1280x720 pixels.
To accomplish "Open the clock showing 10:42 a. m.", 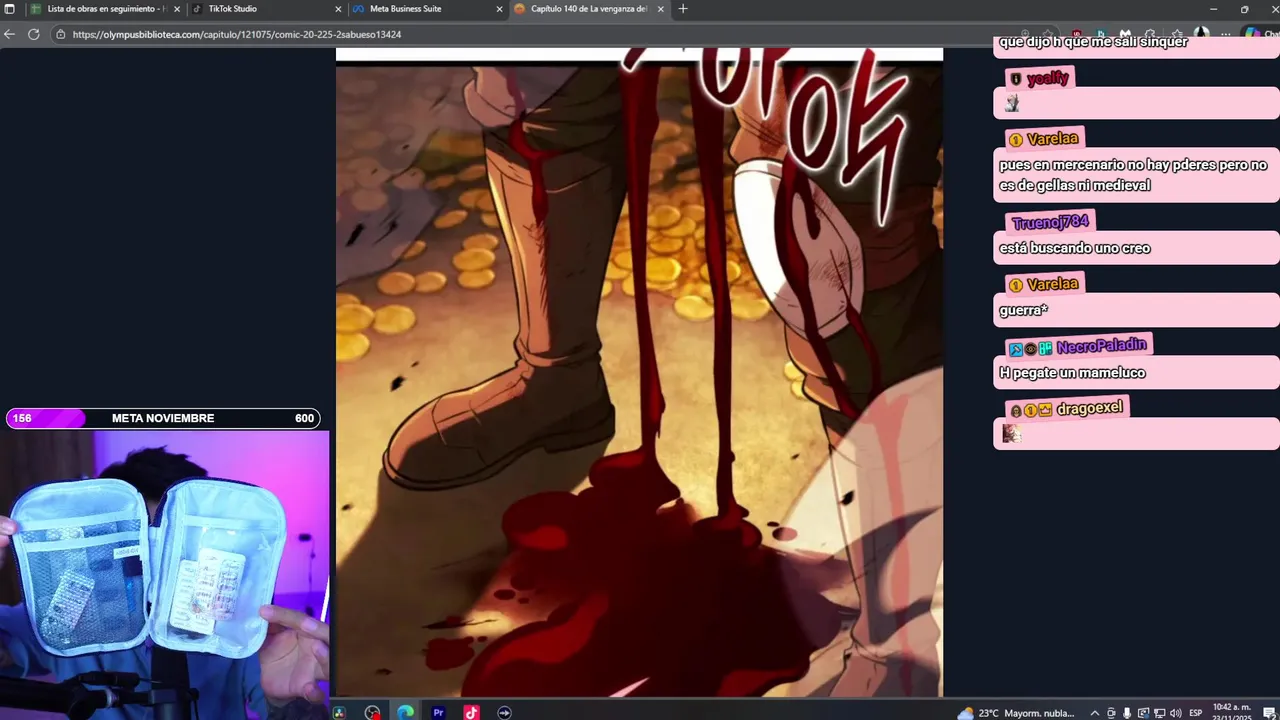I will pyautogui.click(x=1231, y=712).
